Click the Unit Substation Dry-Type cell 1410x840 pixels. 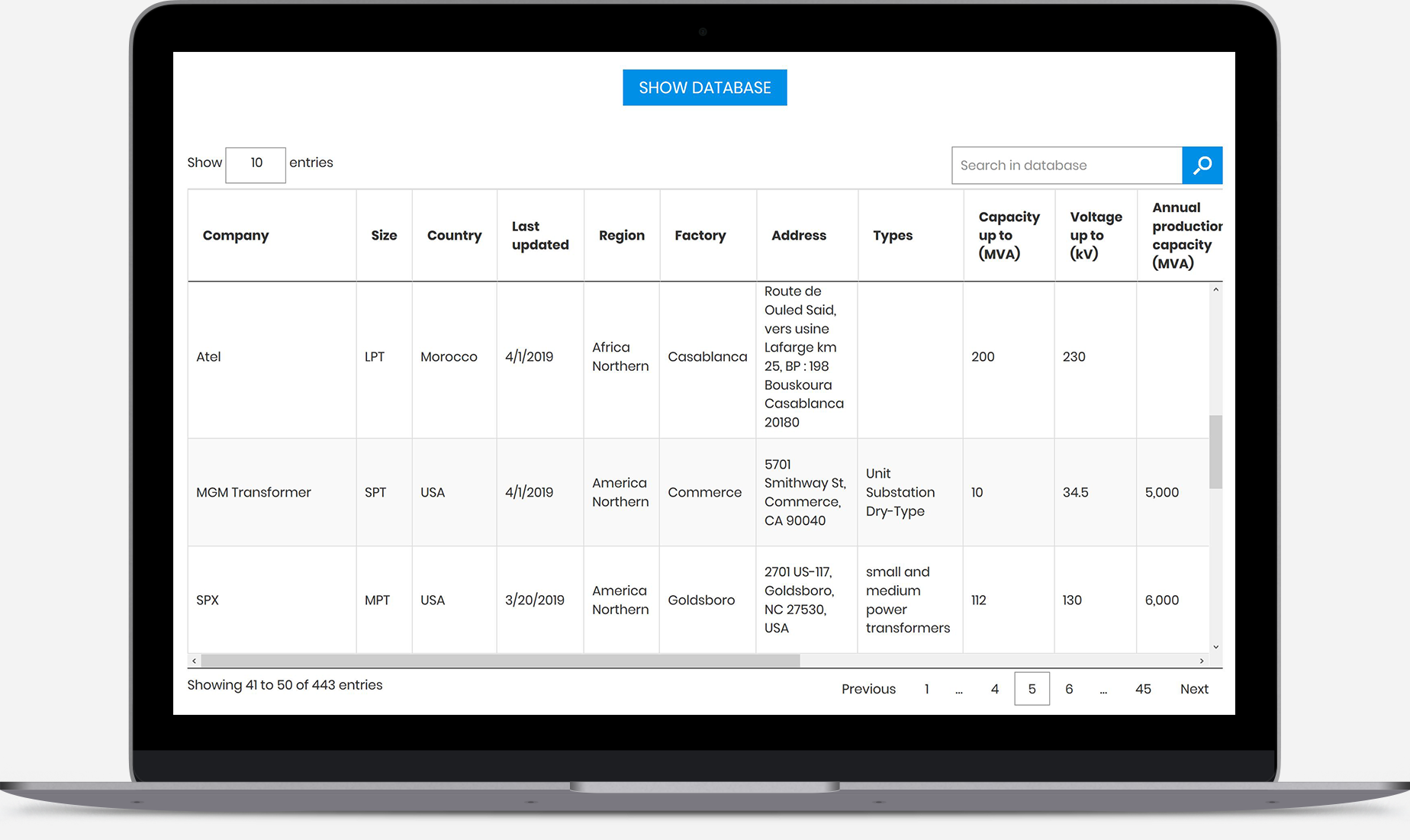pyautogui.click(x=910, y=492)
